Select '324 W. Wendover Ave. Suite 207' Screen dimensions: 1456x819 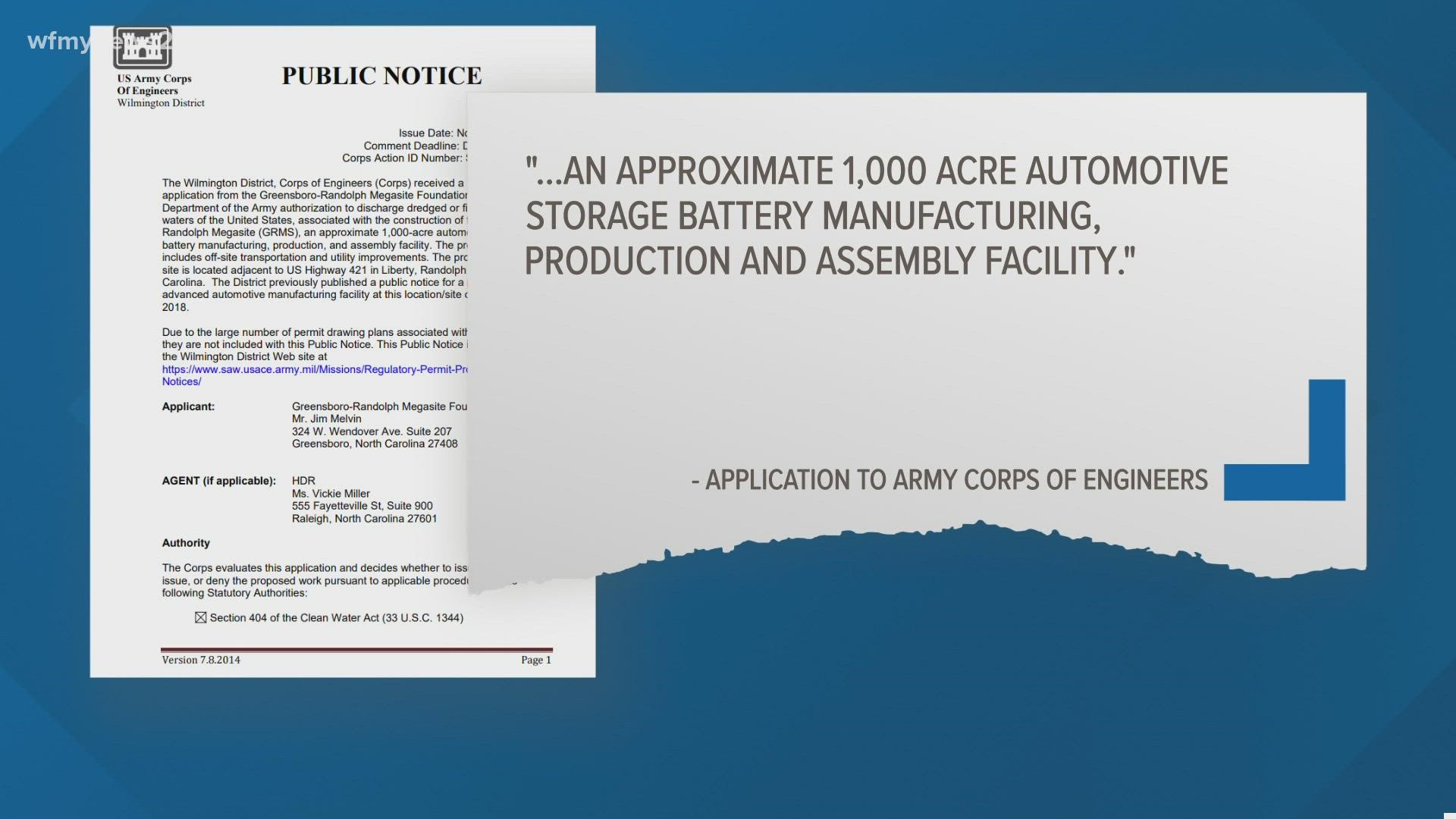(x=372, y=431)
